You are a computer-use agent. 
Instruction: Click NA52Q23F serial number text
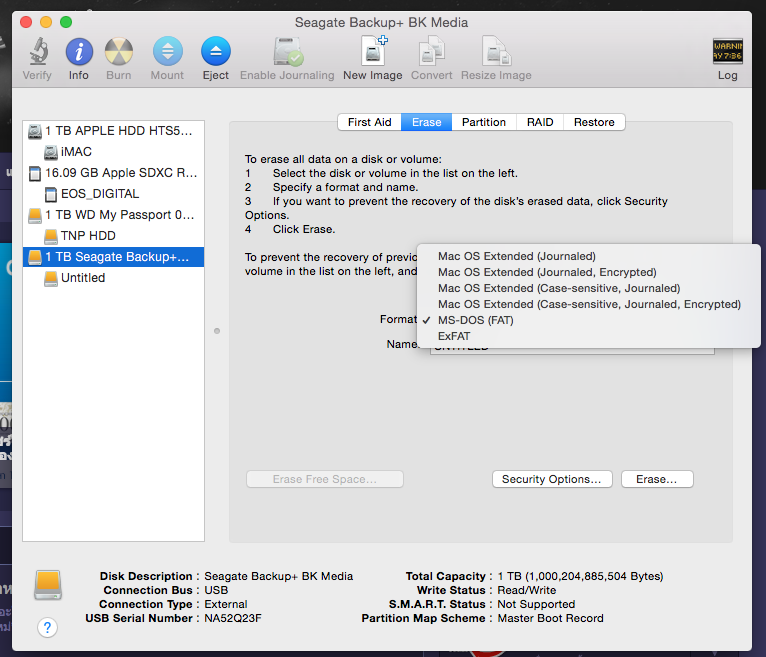tap(233, 618)
